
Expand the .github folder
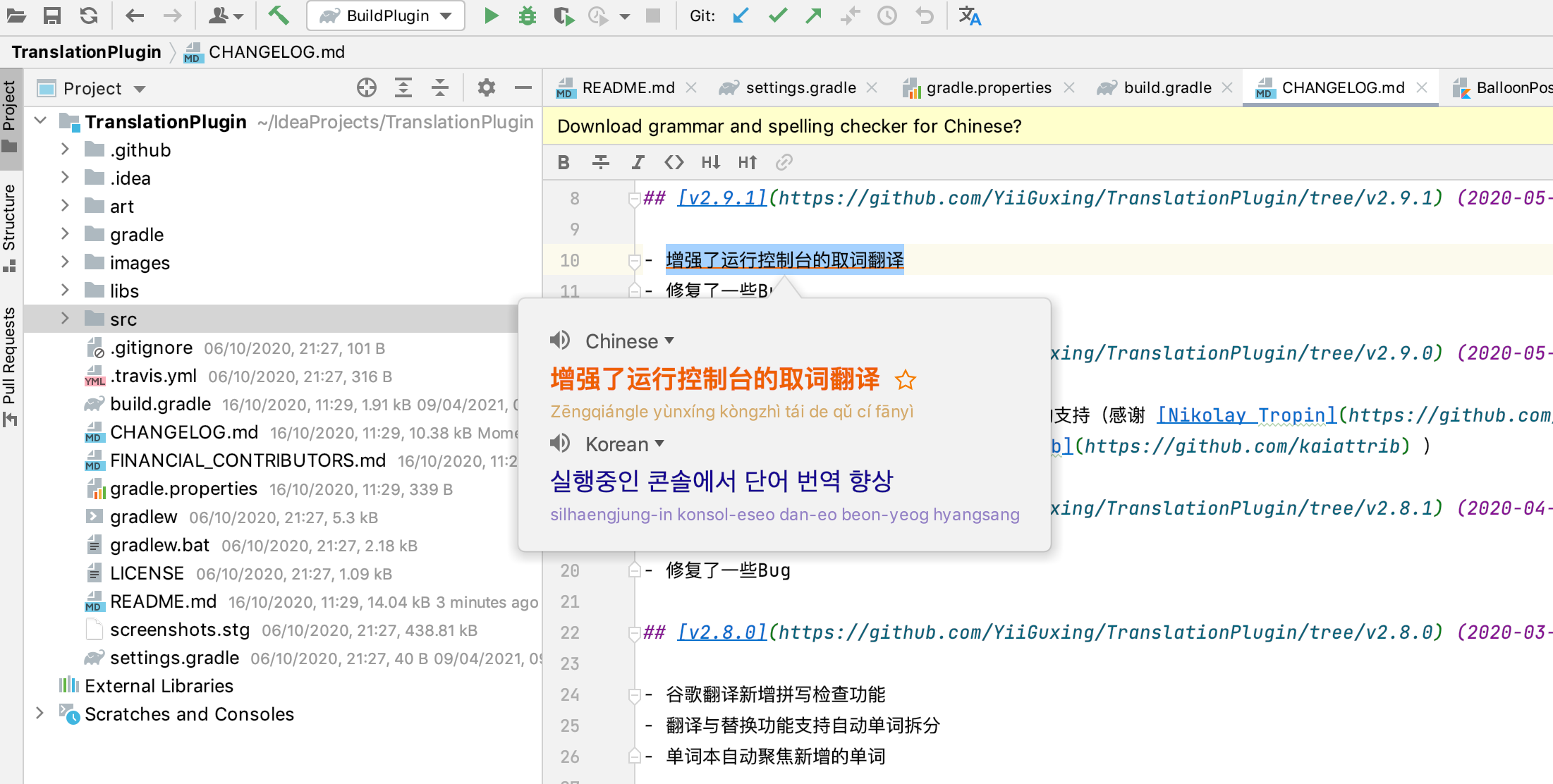click(65, 149)
